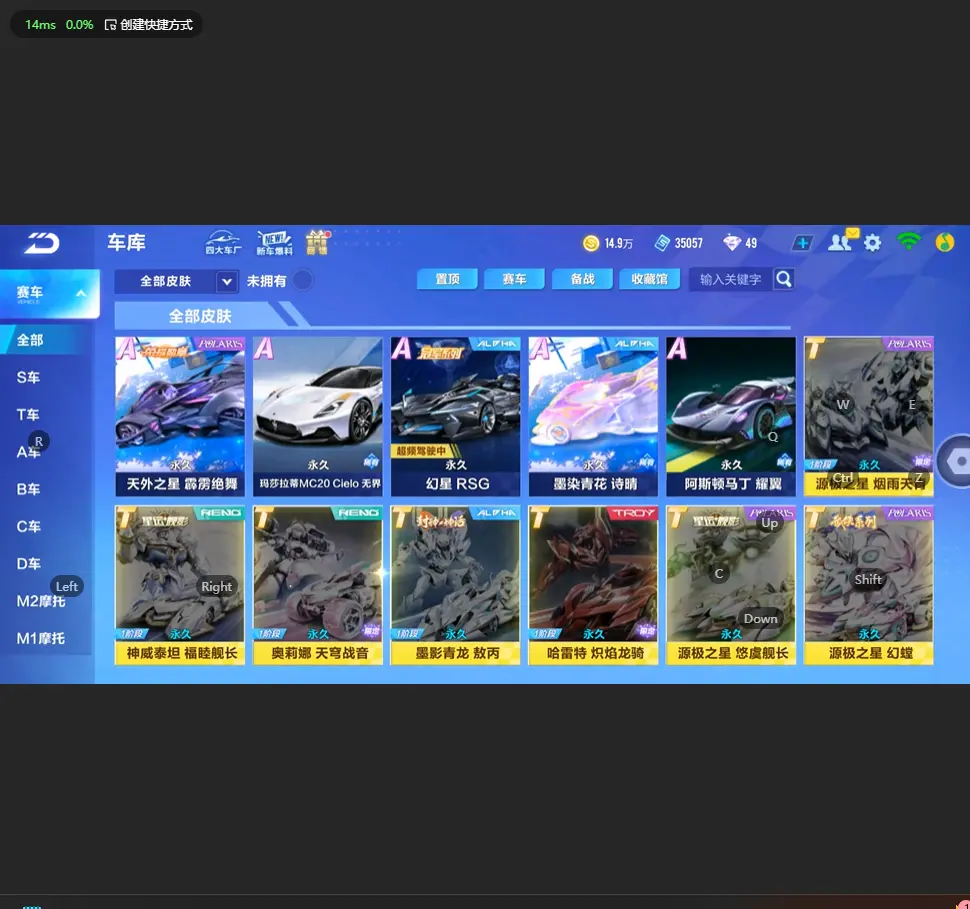970x909 pixels.
Task: Click the plus recharge icon
Action: pos(802,243)
